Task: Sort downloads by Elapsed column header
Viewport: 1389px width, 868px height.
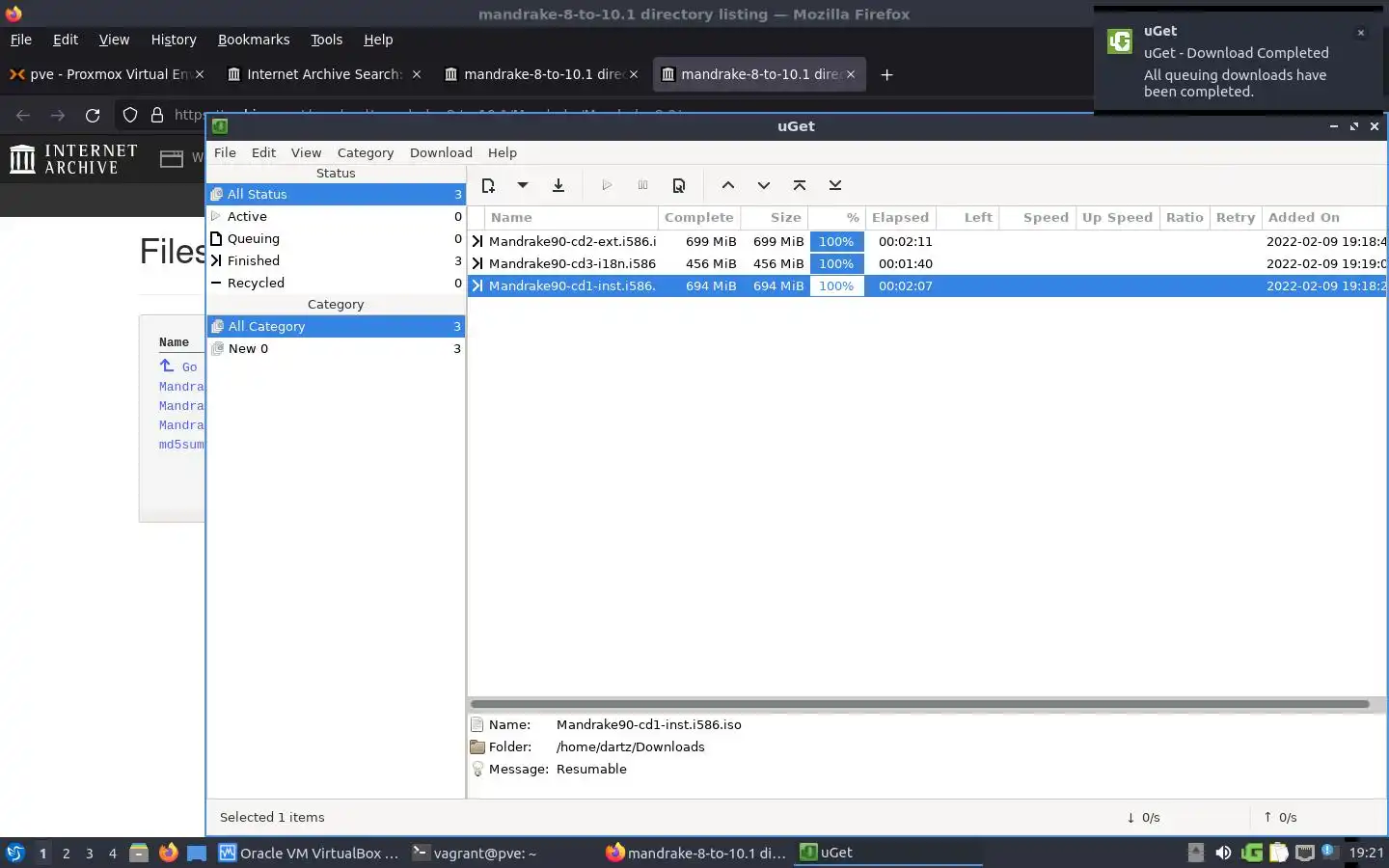Action: (900, 217)
